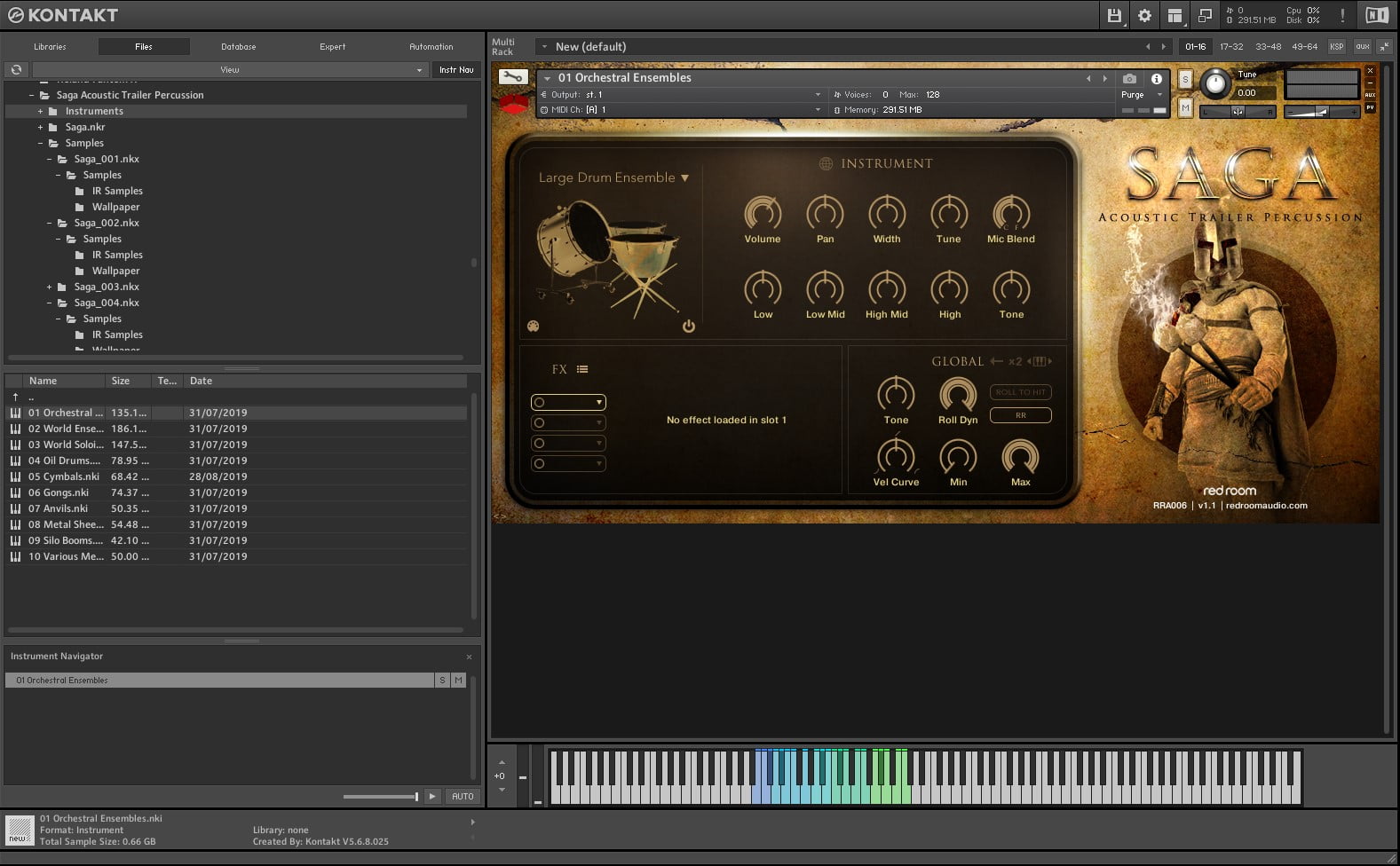This screenshot has width=1400, height=866.
Task: Select rack page 33-48
Action: (x=1268, y=46)
